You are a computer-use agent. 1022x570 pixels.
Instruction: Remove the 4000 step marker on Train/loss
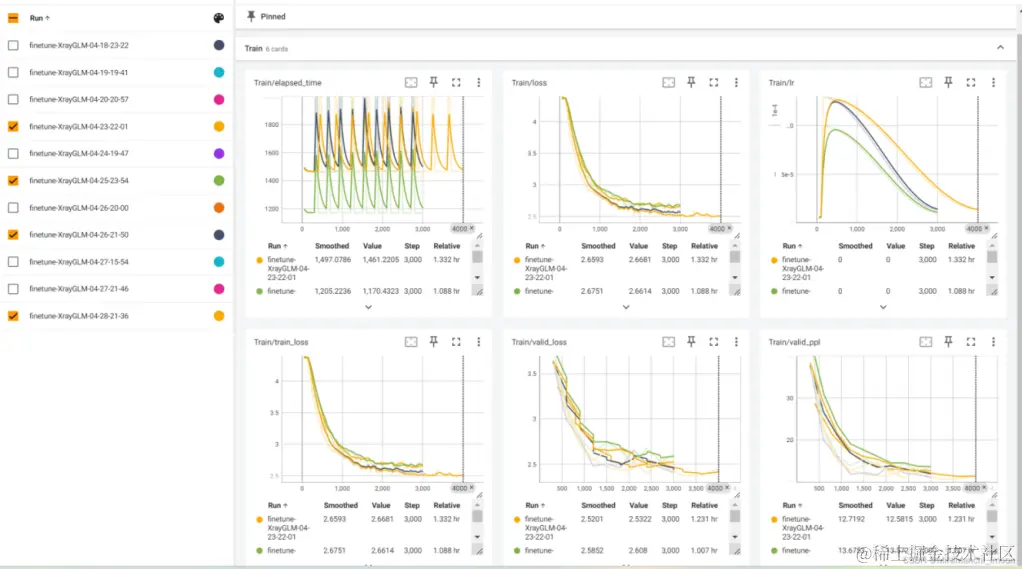(729, 228)
